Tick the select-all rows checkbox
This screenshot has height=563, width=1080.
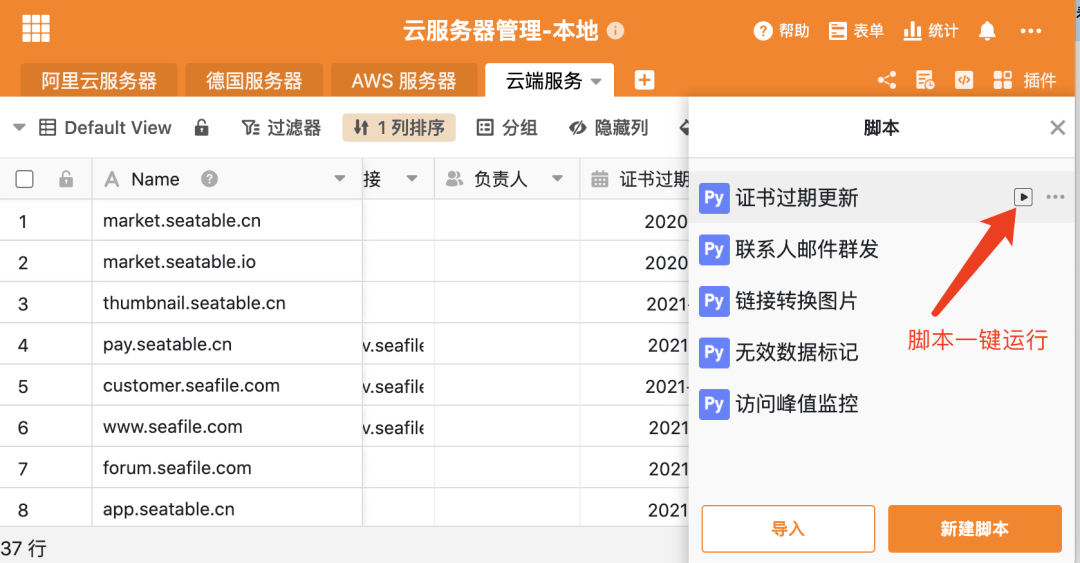point(25,179)
